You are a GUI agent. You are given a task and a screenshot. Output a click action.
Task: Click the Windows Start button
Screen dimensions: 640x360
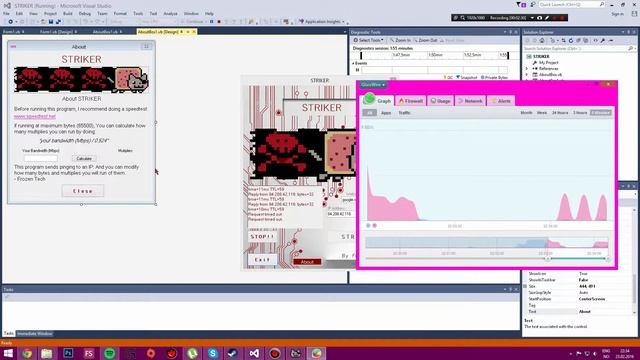coord(8,353)
